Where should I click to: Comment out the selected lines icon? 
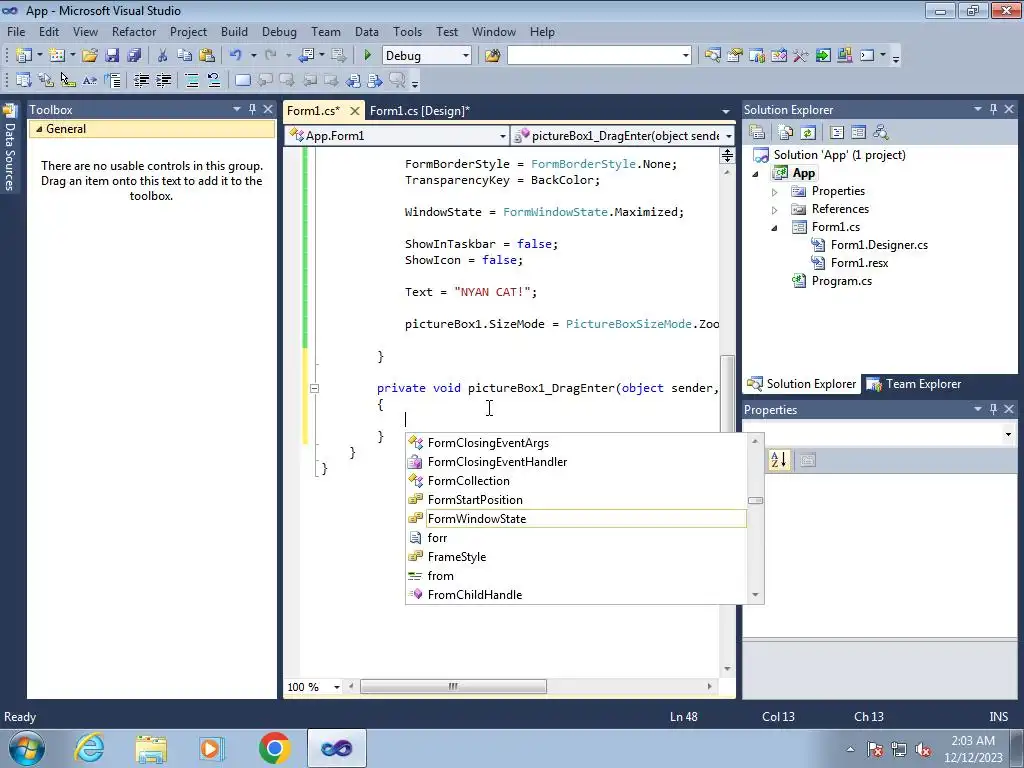pos(192,80)
